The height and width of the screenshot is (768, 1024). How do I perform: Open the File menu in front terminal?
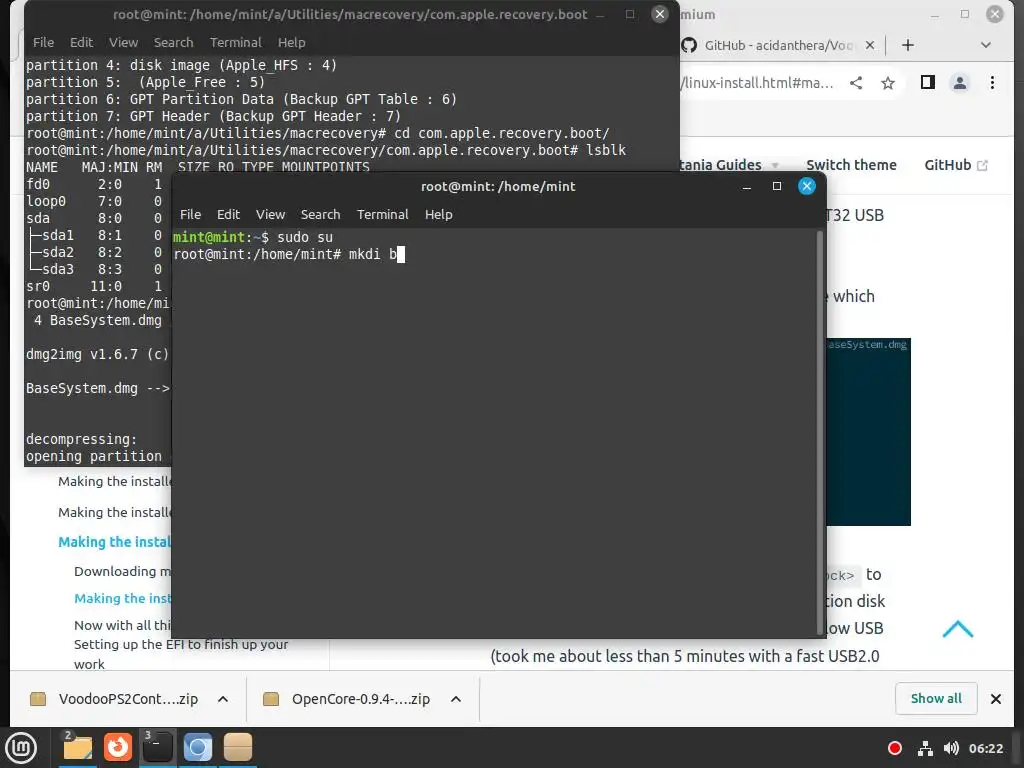tap(190, 214)
